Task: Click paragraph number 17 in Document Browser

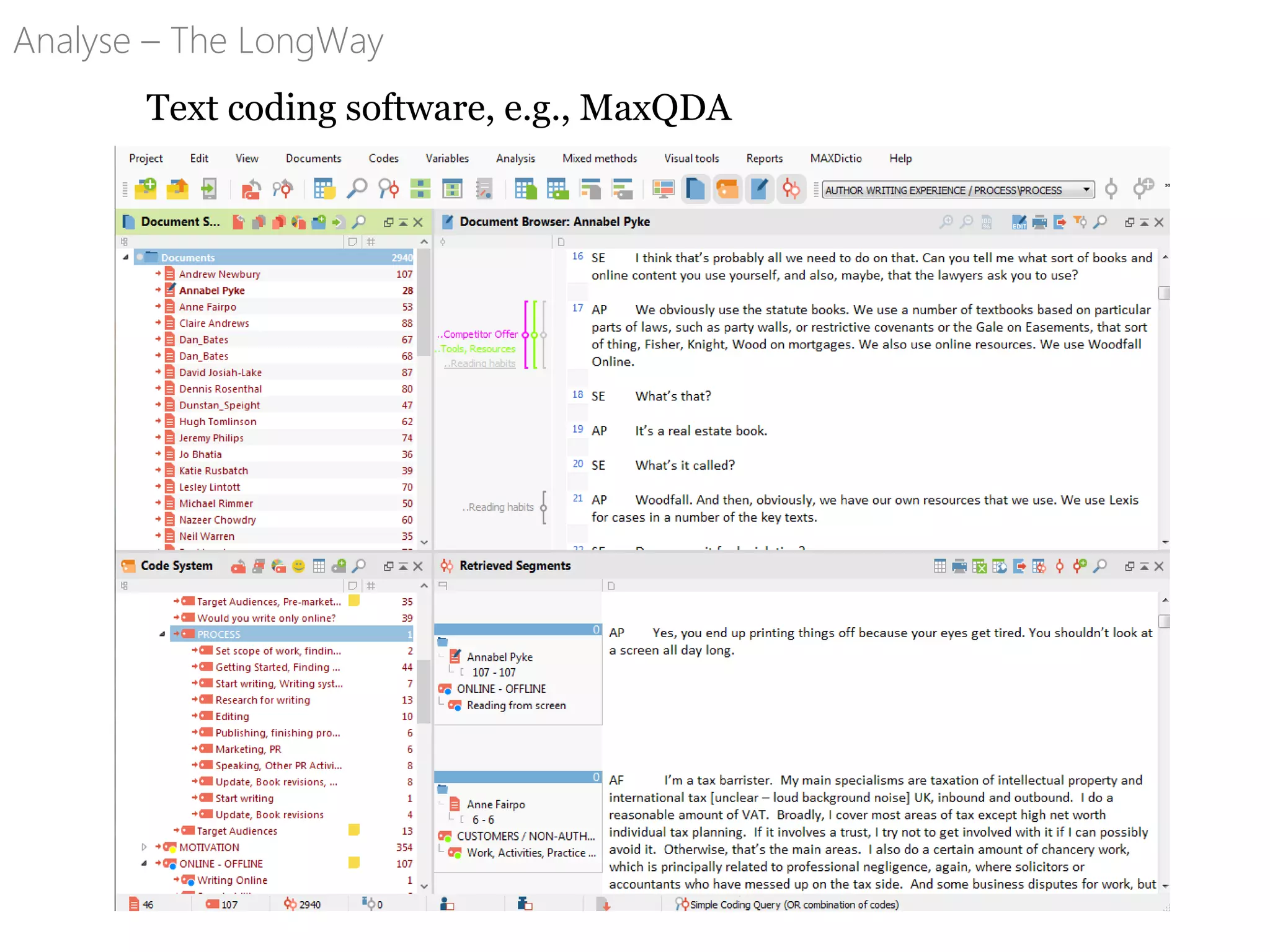Action: pyautogui.click(x=577, y=308)
